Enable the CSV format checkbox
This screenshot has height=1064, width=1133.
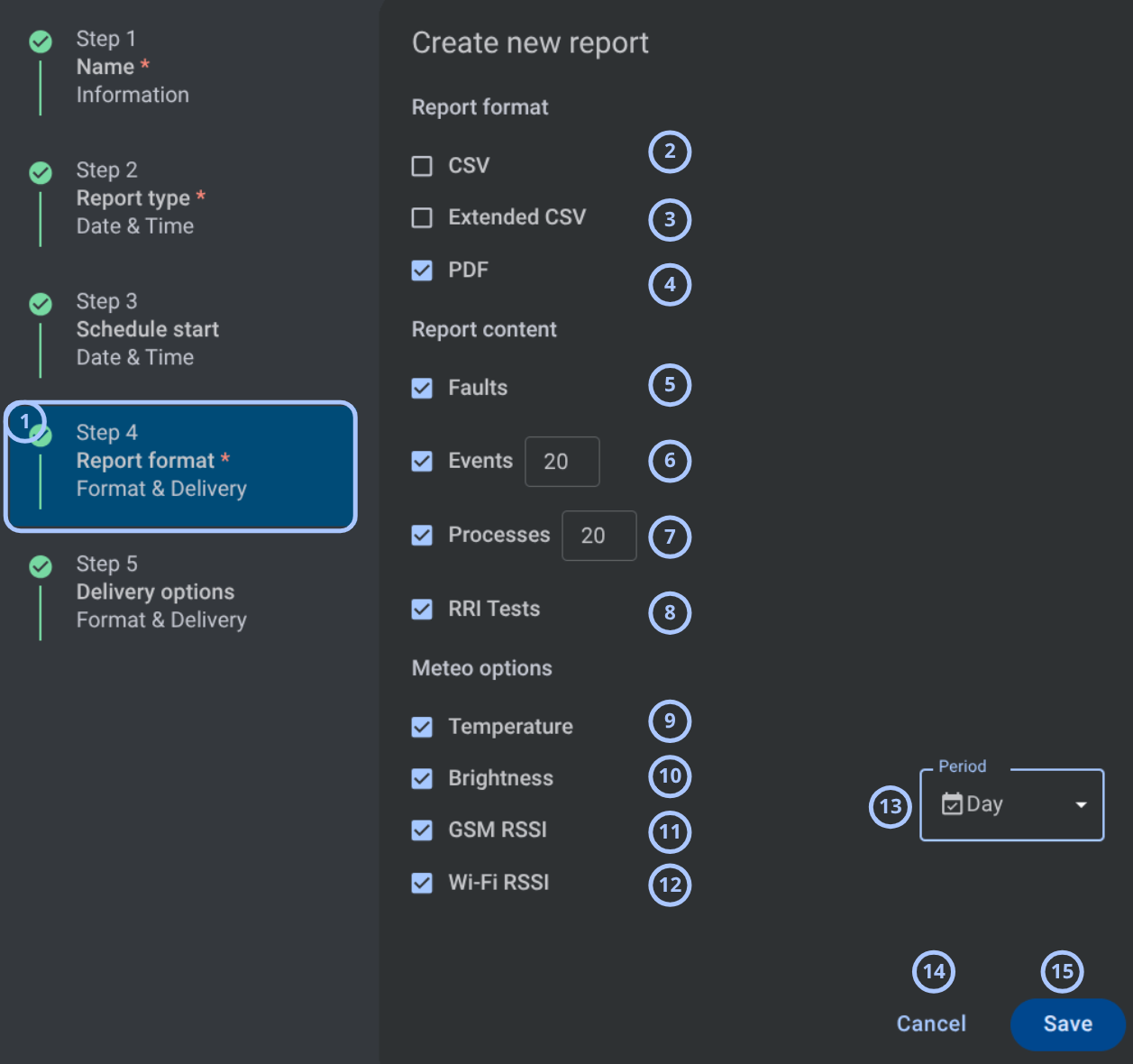pos(422,166)
